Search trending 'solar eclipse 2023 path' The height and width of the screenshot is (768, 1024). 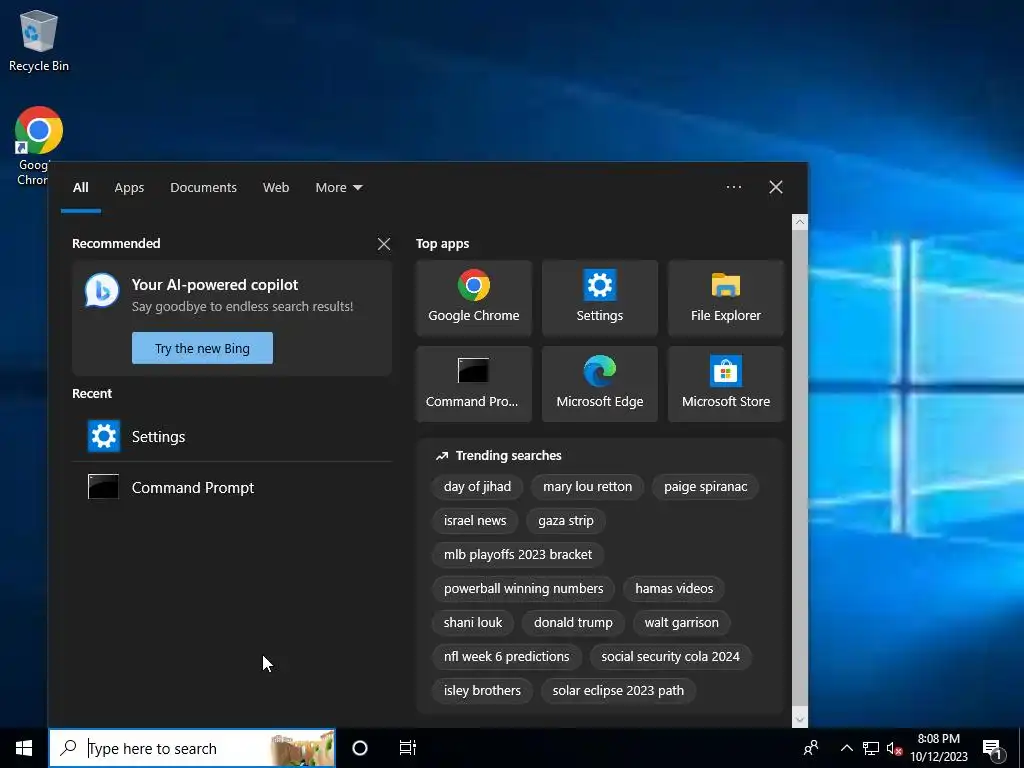pyautogui.click(x=618, y=690)
